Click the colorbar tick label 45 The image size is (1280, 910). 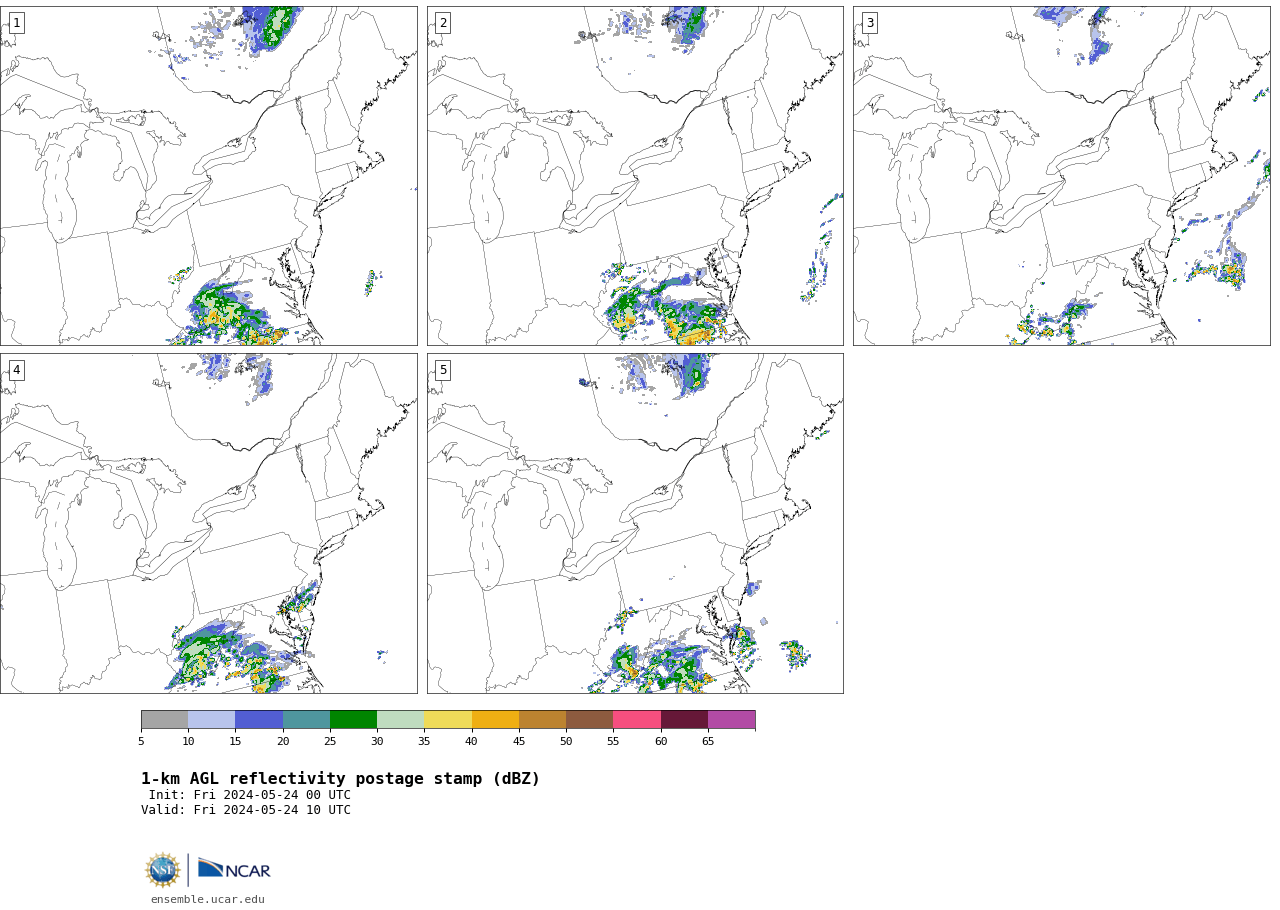(519, 741)
